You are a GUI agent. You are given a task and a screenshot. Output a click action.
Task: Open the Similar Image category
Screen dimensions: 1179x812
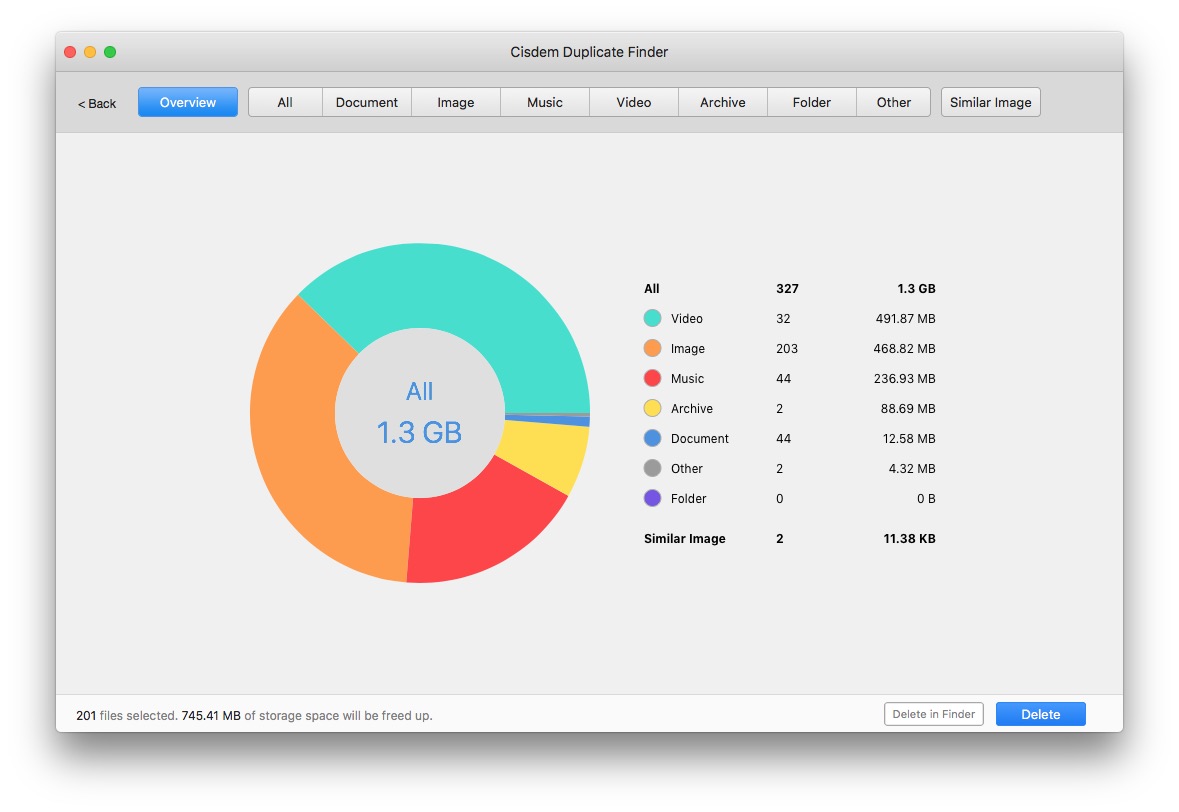tap(990, 101)
